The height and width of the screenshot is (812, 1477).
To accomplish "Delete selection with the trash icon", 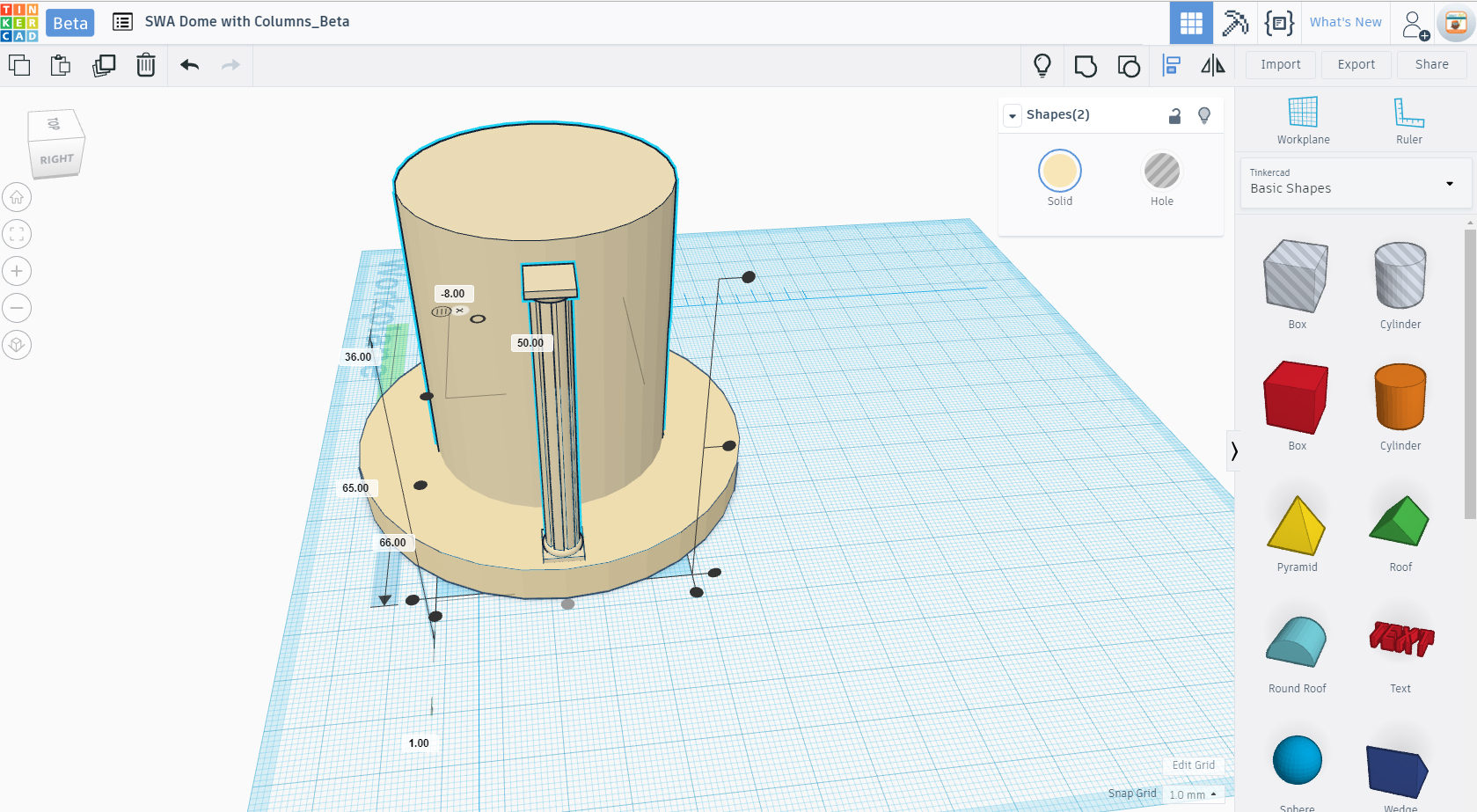I will pos(146,65).
